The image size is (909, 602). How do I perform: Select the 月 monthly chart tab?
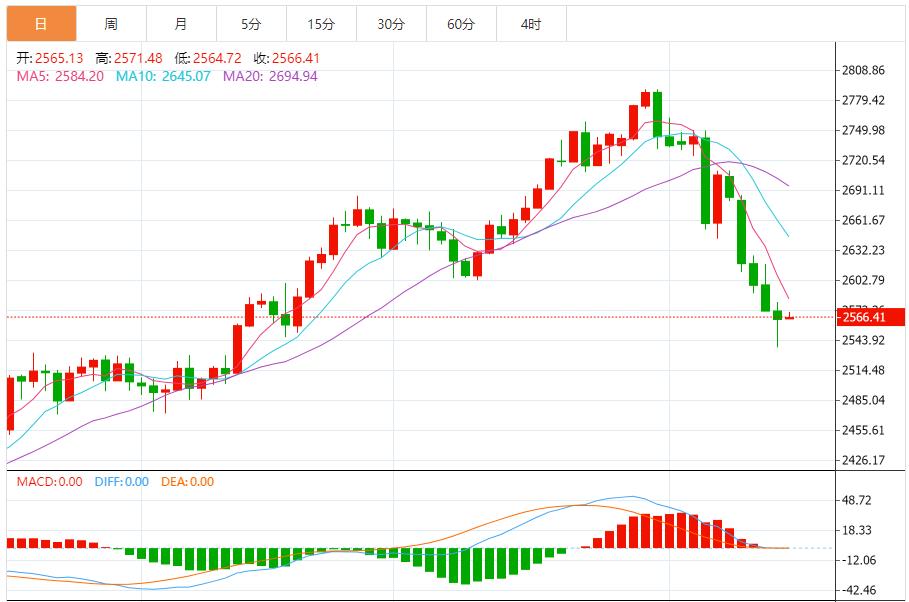click(x=180, y=23)
